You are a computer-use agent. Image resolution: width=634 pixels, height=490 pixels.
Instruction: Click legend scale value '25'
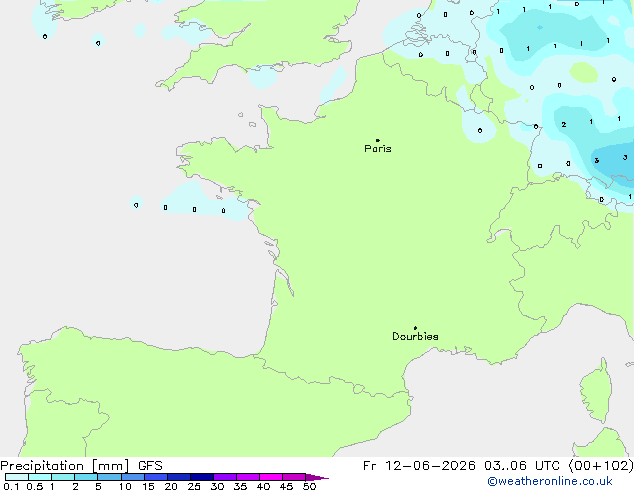pos(194,486)
